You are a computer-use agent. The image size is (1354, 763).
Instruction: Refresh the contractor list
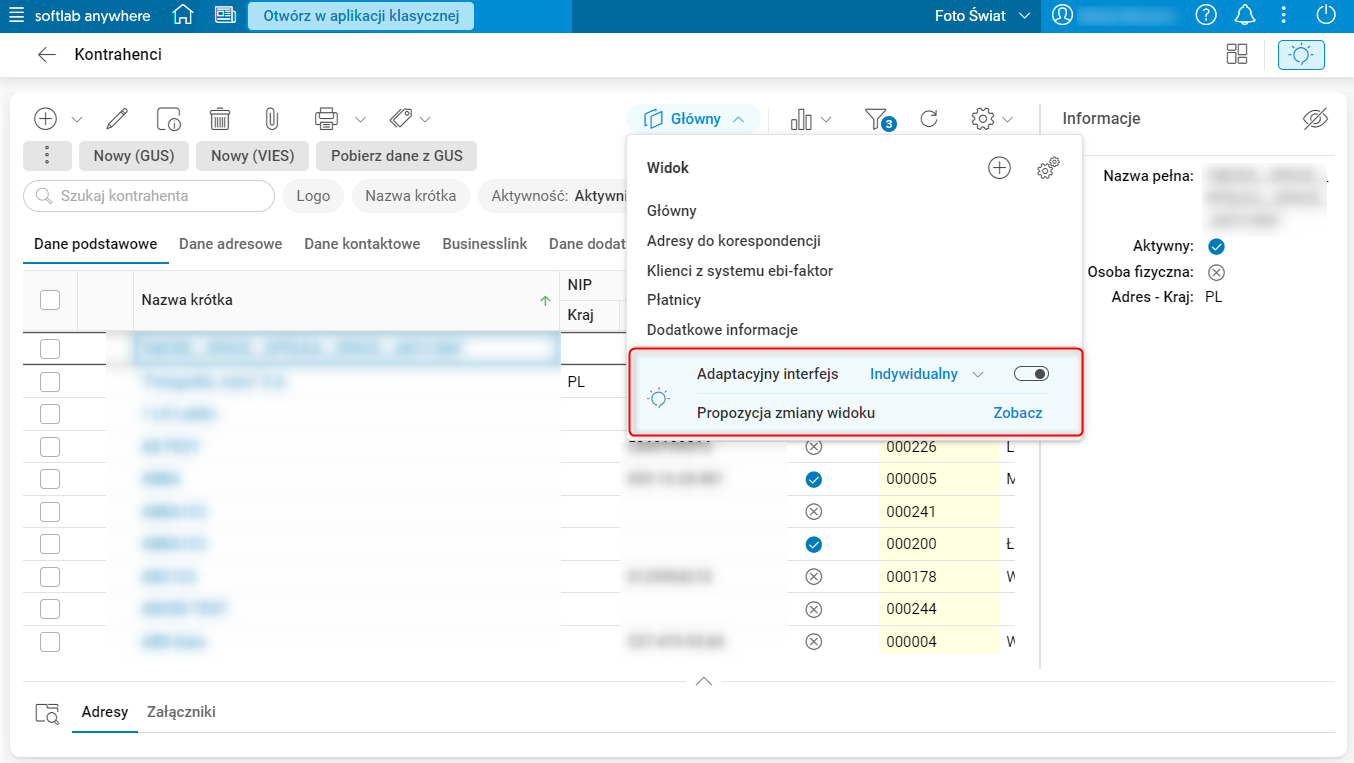929,119
